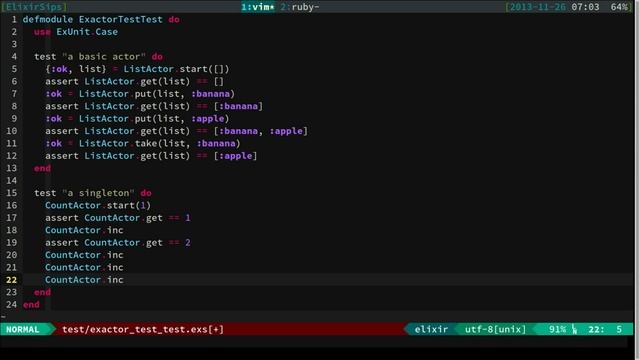Click the value 2 on line 19
Image resolution: width=640 pixels, height=360 pixels.
coord(188,242)
